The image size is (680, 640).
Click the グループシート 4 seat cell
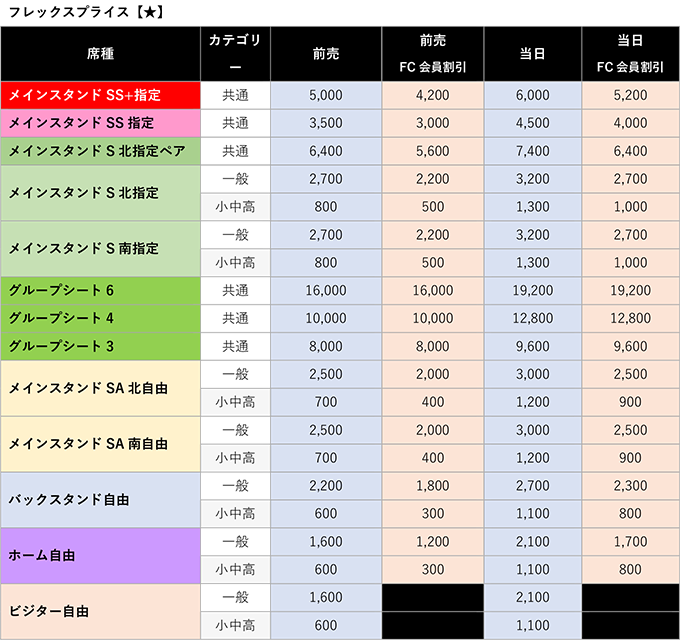[101, 318]
